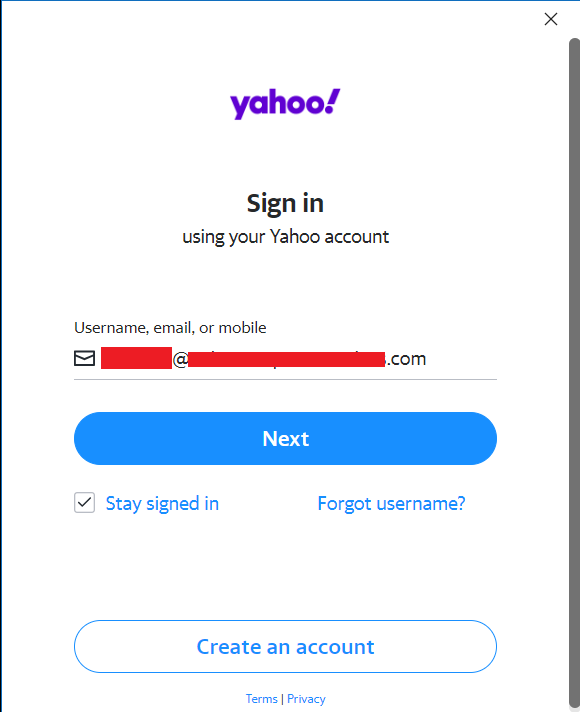580x712 pixels.
Task: Click the redacted domain after the @ sign
Action: pyautogui.click(x=286, y=359)
